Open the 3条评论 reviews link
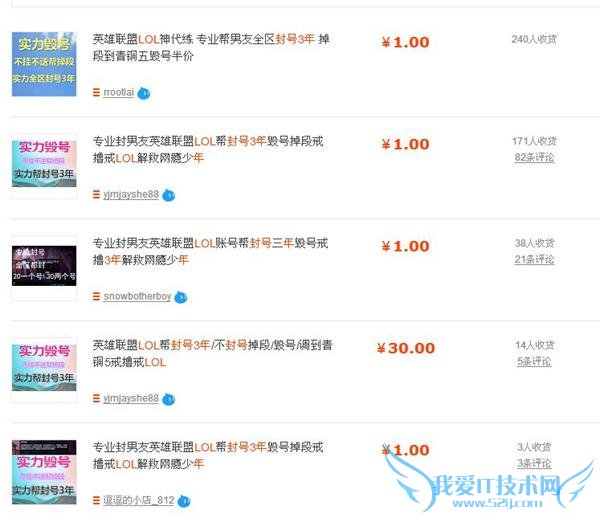600x518 pixels. click(x=534, y=463)
